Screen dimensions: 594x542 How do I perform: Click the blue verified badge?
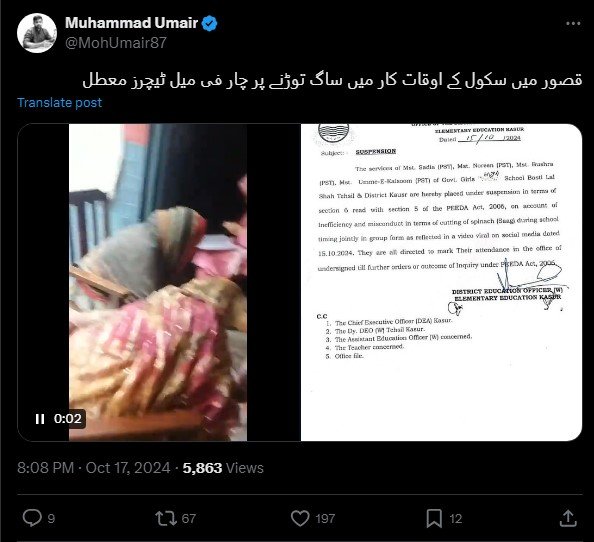pos(209,23)
